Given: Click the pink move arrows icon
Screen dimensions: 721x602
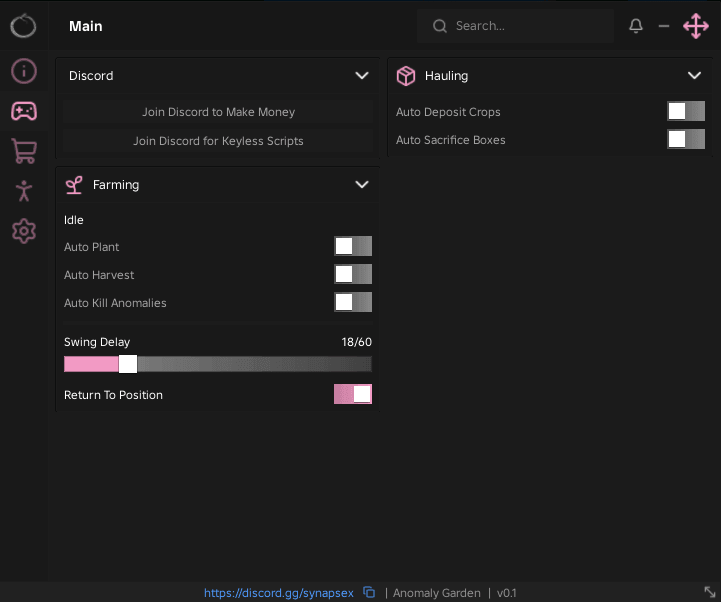Looking at the screenshot, I should coord(696,26).
